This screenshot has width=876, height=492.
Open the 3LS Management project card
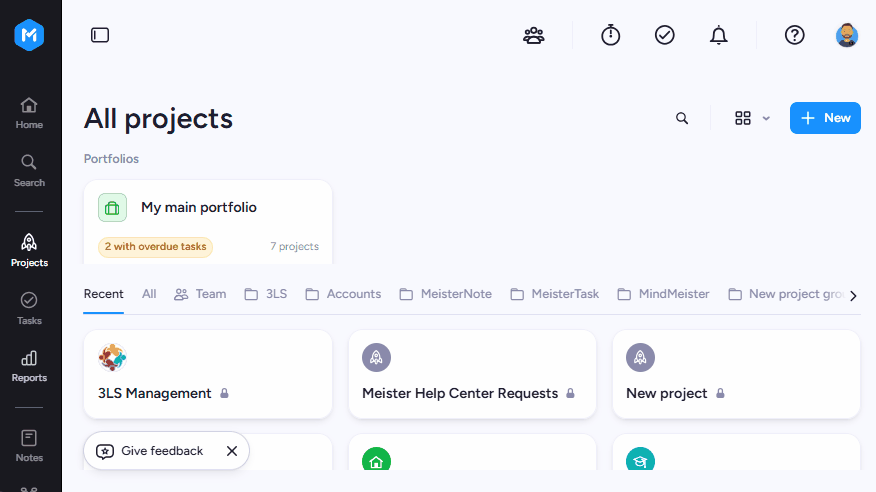pos(208,374)
